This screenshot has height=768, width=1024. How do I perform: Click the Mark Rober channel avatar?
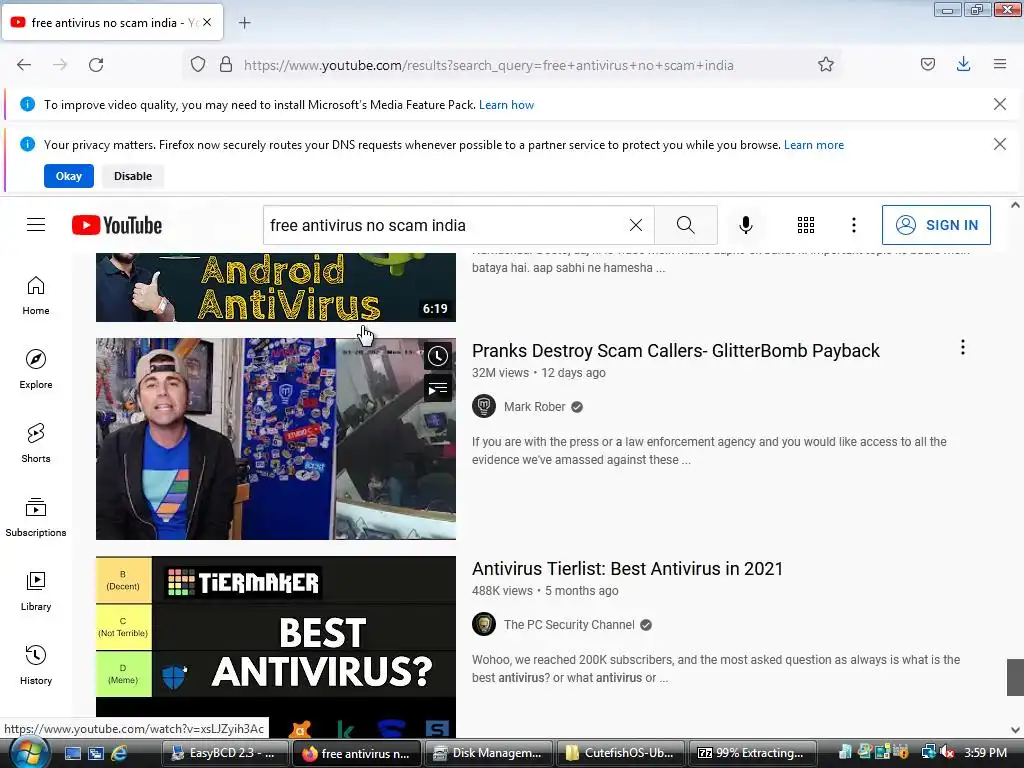(484, 407)
